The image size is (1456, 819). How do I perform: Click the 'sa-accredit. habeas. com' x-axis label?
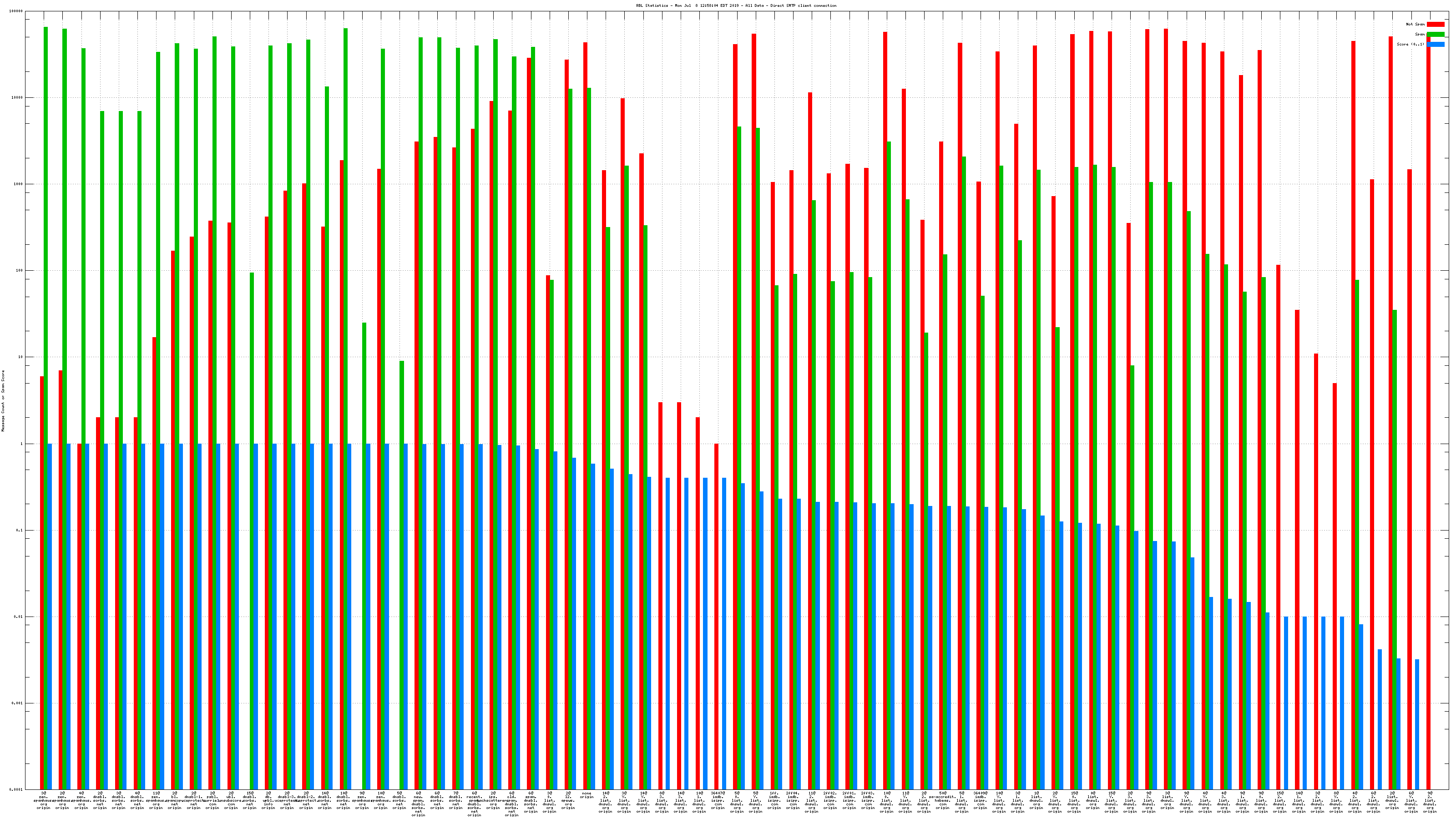(x=943, y=800)
